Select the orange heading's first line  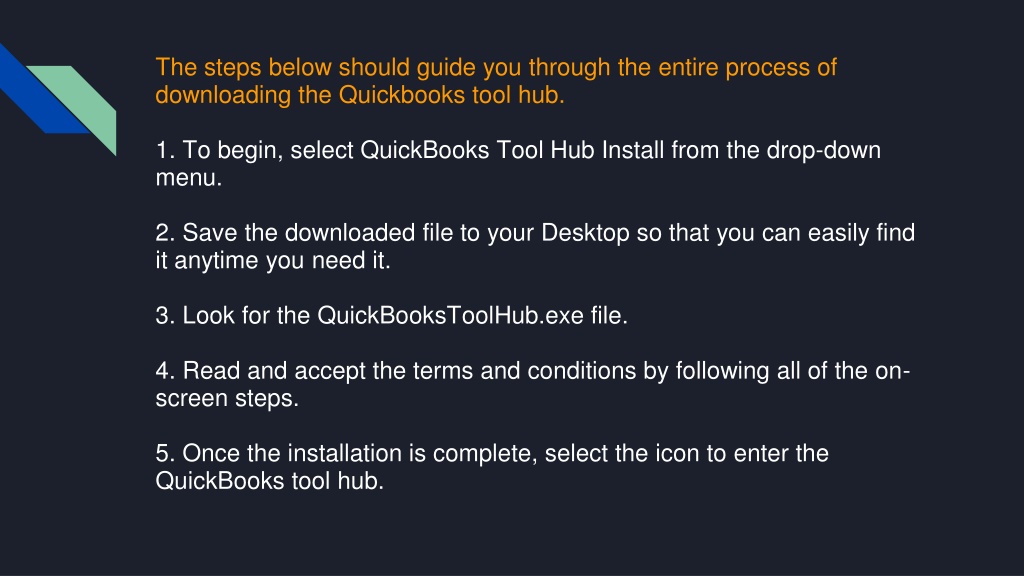[496, 67]
